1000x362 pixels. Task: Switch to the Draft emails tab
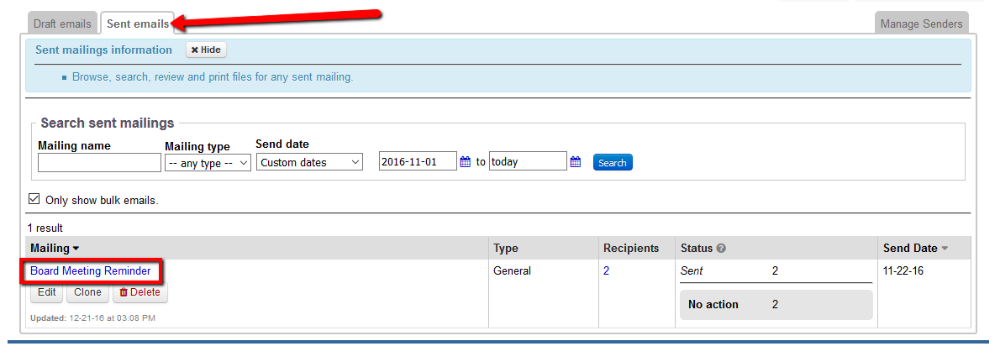pyautogui.click(x=62, y=24)
